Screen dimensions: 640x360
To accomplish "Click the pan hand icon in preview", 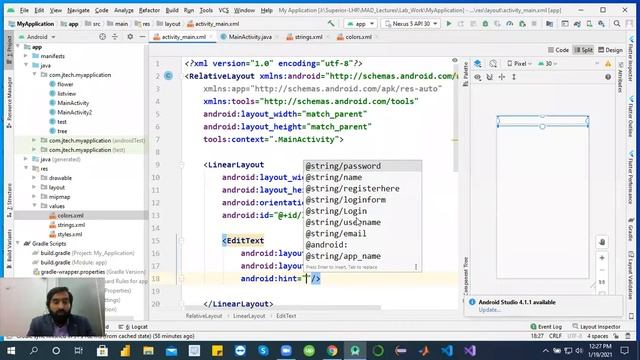I will [602, 242].
